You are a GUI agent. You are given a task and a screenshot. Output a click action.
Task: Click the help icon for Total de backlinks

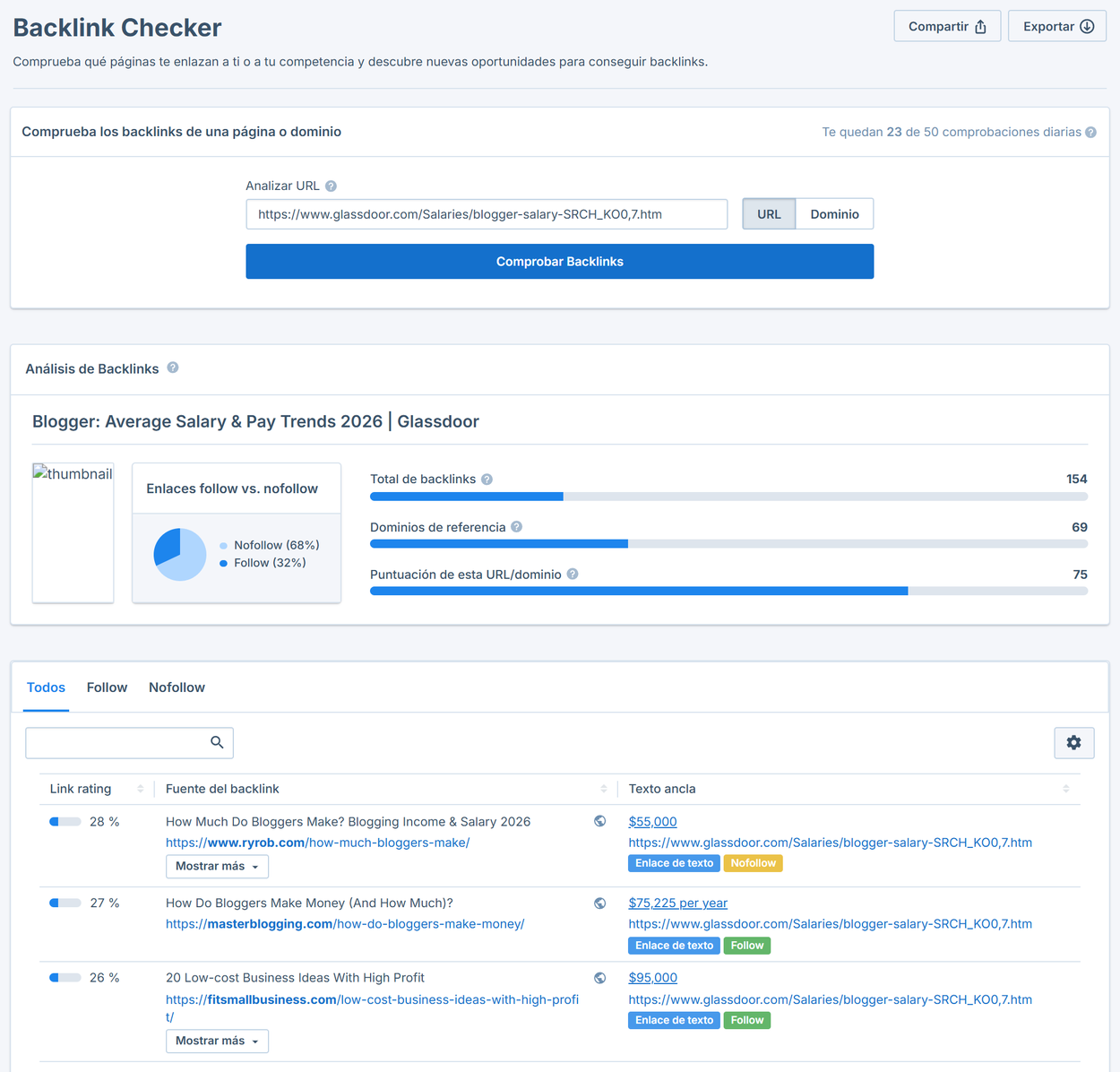tap(487, 480)
